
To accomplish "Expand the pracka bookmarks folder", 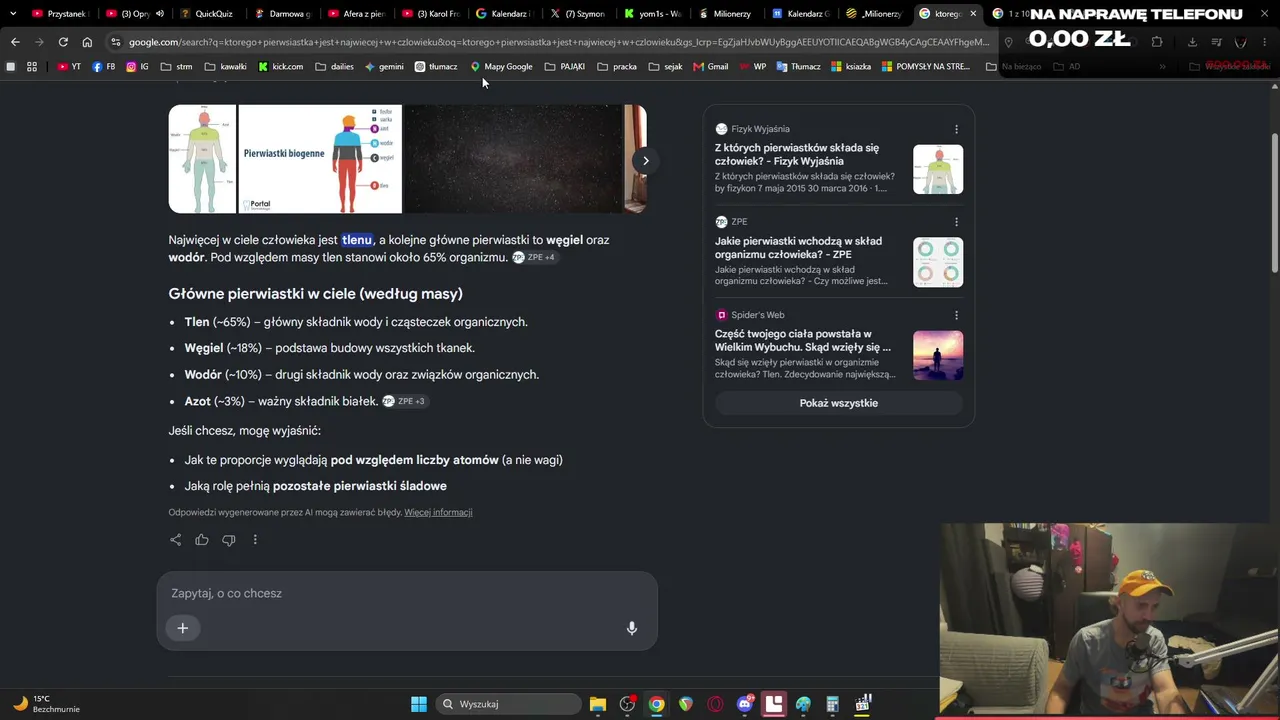I will click(617, 67).
